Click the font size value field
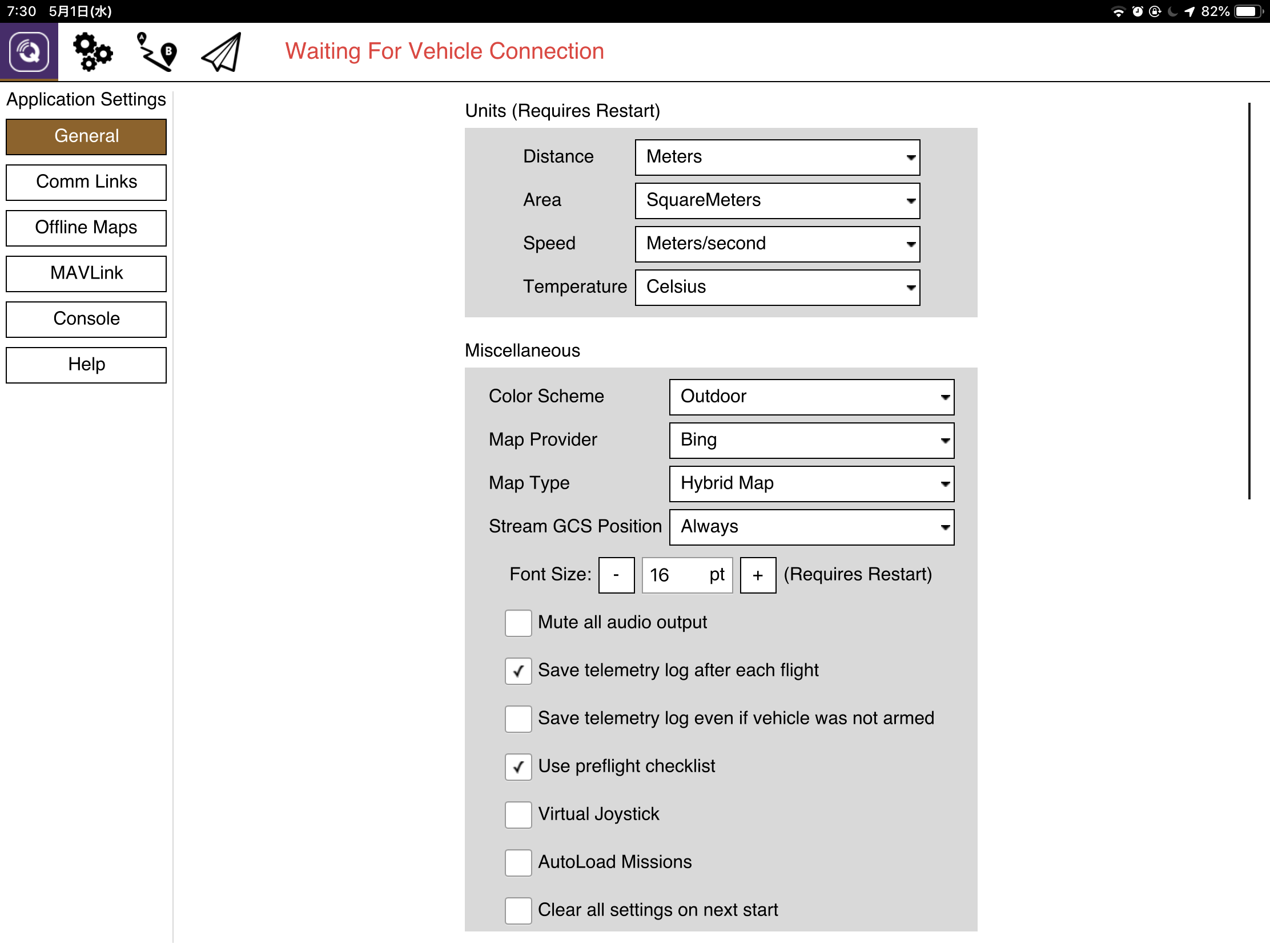The image size is (1270, 952). point(686,575)
